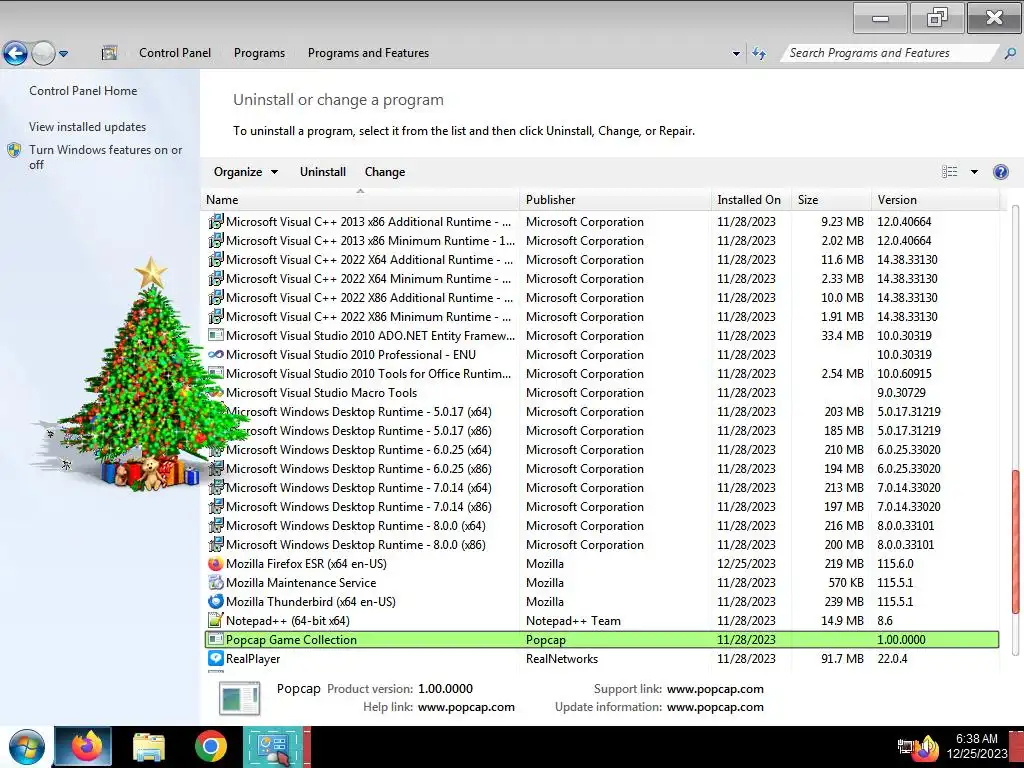This screenshot has height=768, width=1024.
Task: Click the network tray icon
Action: (x=905, y=746)
